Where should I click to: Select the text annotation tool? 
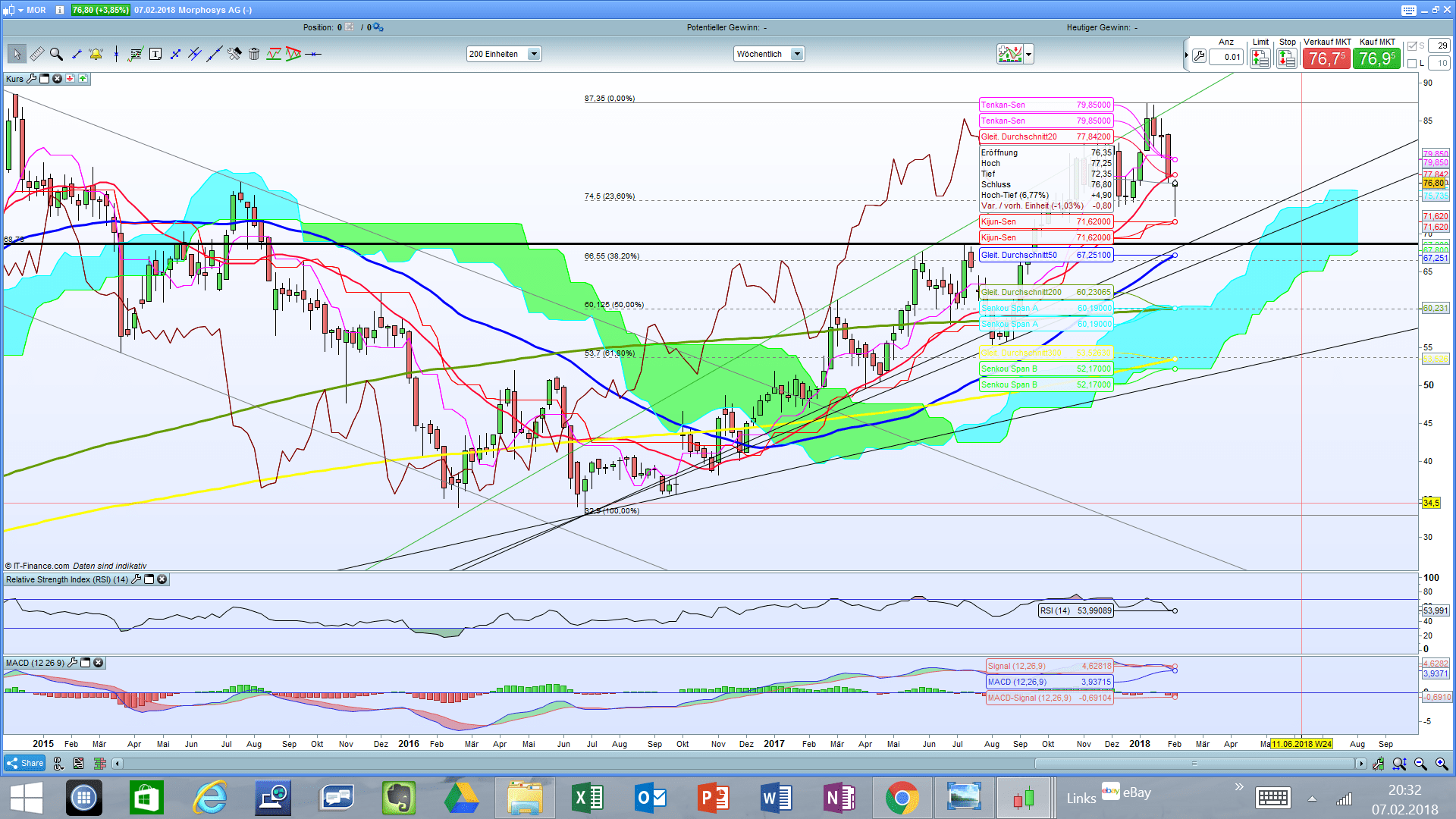155,54
